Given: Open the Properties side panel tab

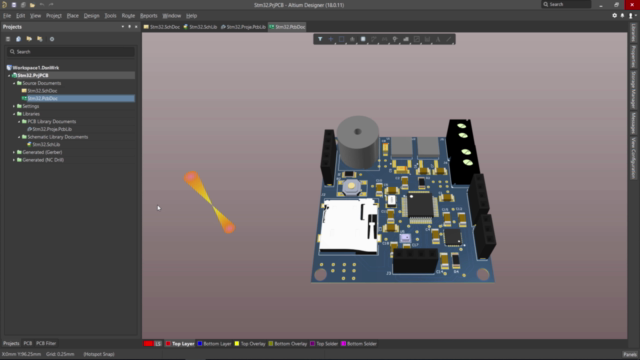Looking at the screenshot, I should tap(633, 56).
